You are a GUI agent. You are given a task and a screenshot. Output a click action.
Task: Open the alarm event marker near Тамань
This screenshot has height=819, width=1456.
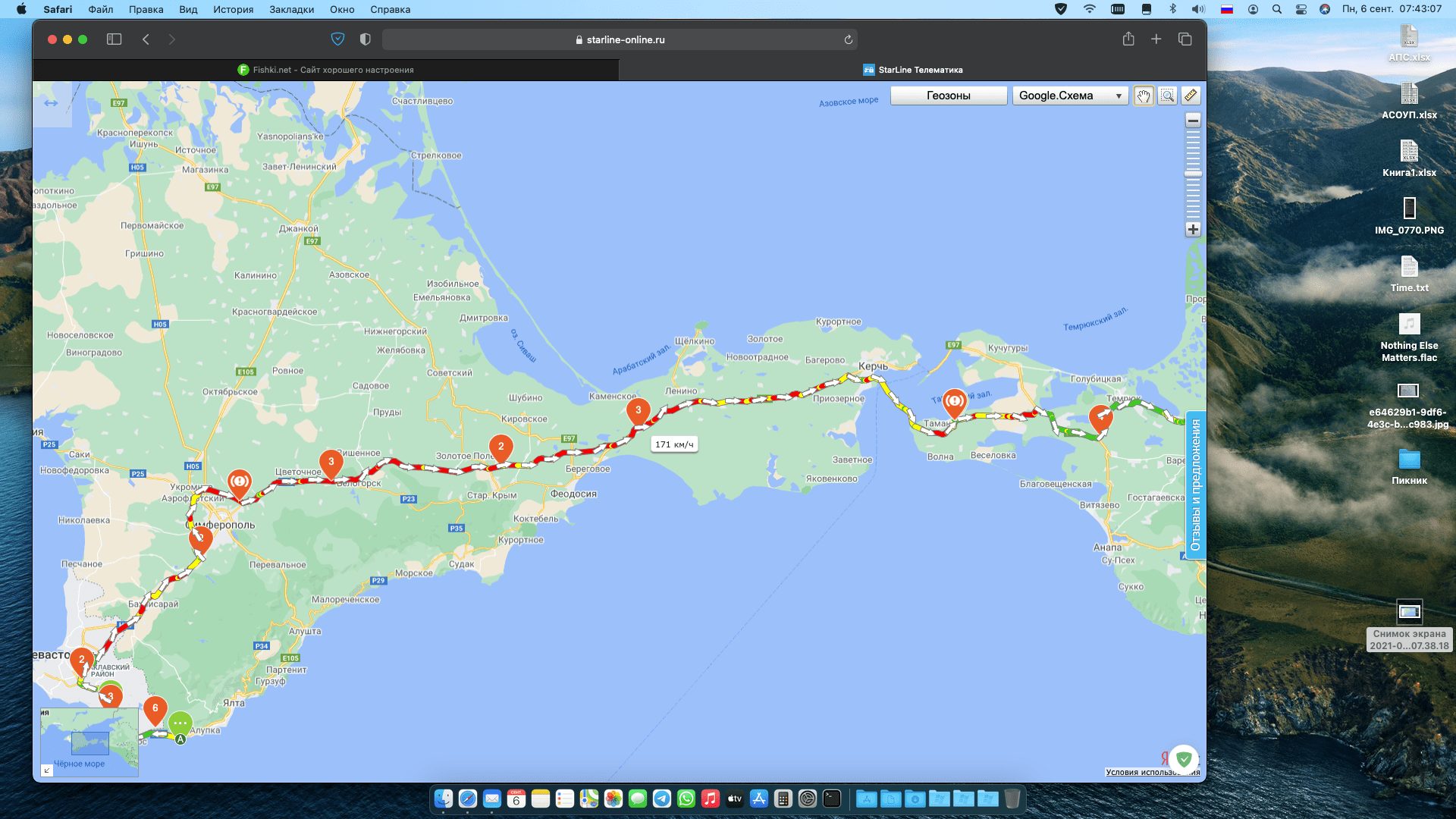click(955, 402)
